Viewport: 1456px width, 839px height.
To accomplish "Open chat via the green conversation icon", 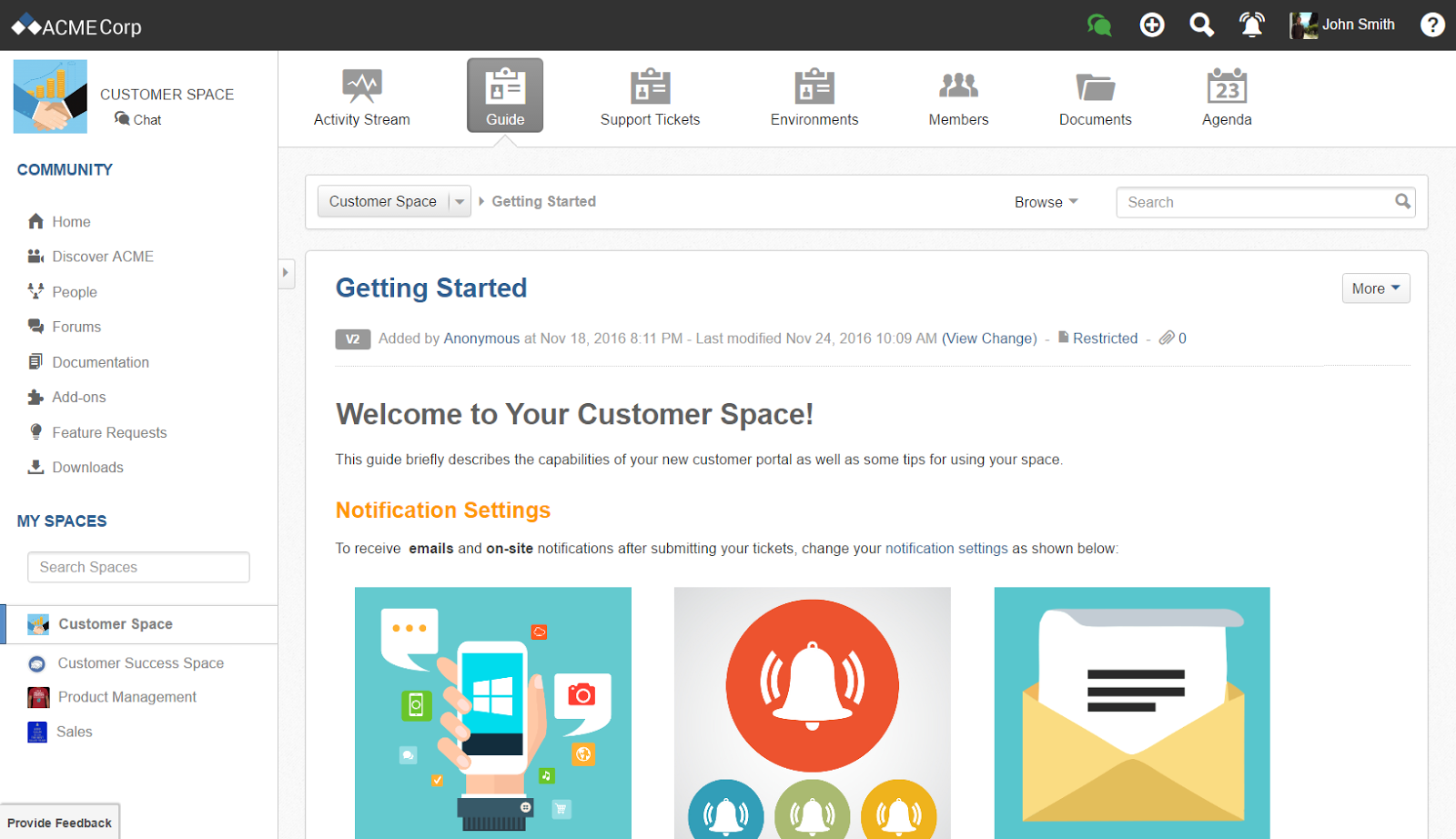I will (1100, 25).
